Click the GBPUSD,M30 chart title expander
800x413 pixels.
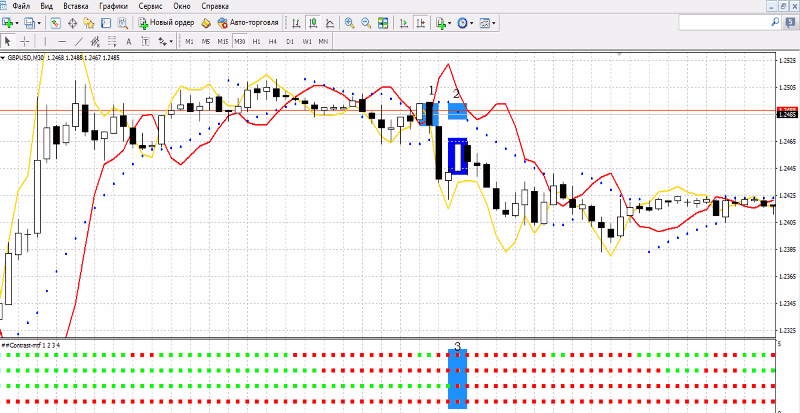pyautogui.click(x=4, y=58)
